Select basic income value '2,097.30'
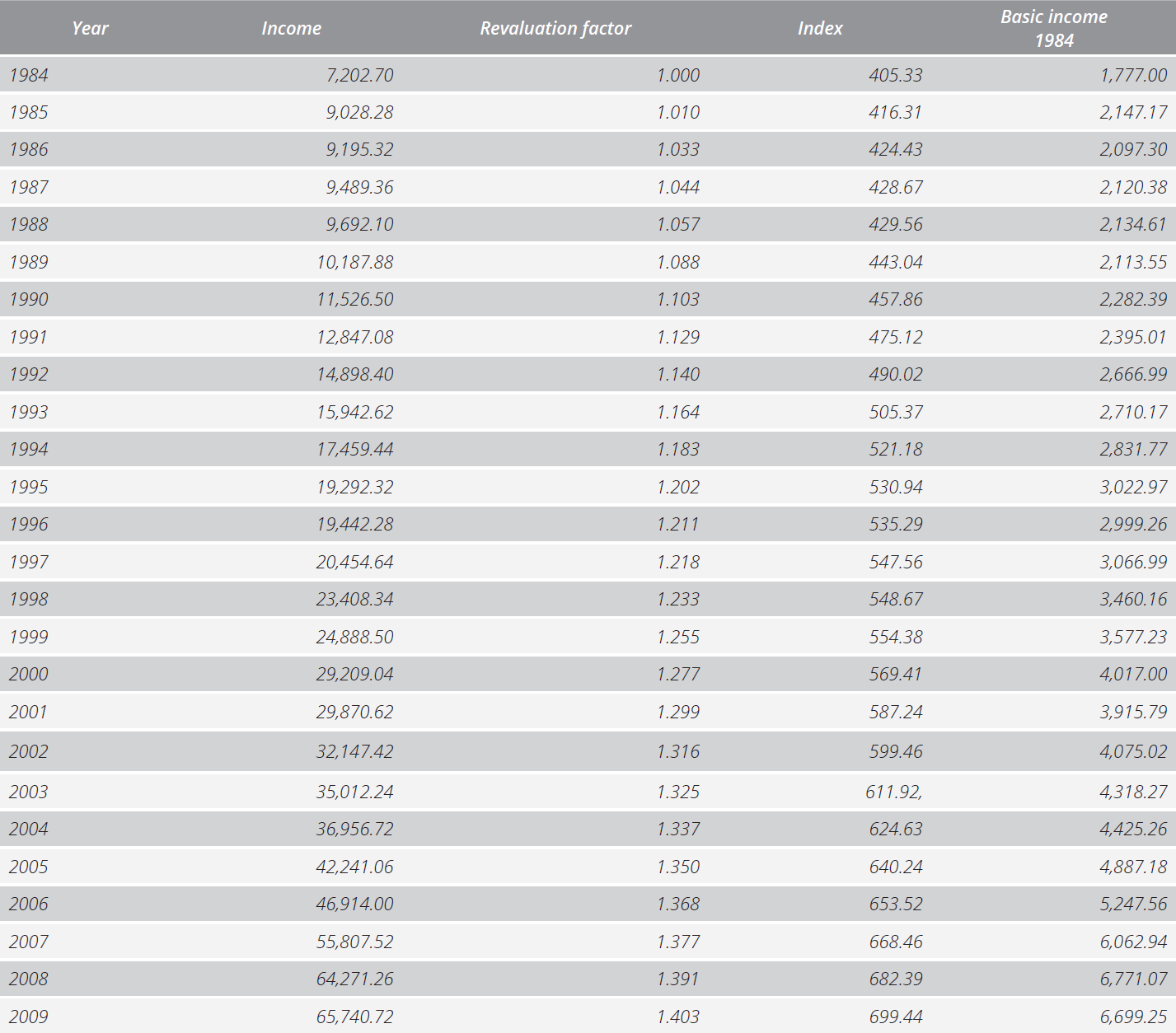1176x1033 pixels. (x=1134, y=149)
